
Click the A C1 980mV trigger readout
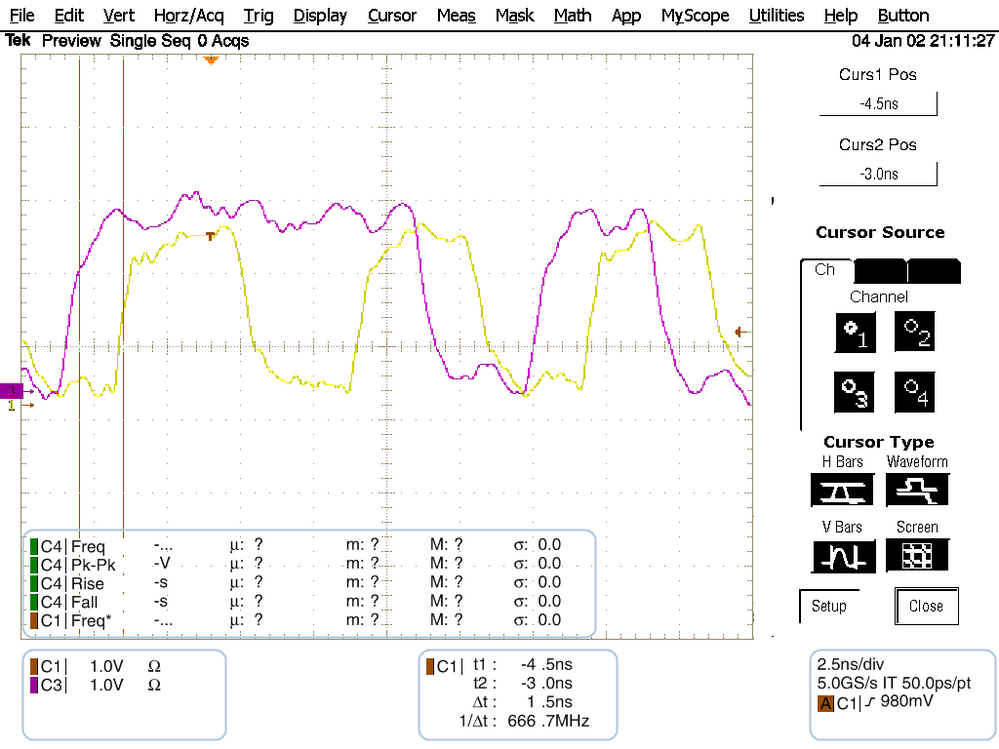tap(875, 703)
